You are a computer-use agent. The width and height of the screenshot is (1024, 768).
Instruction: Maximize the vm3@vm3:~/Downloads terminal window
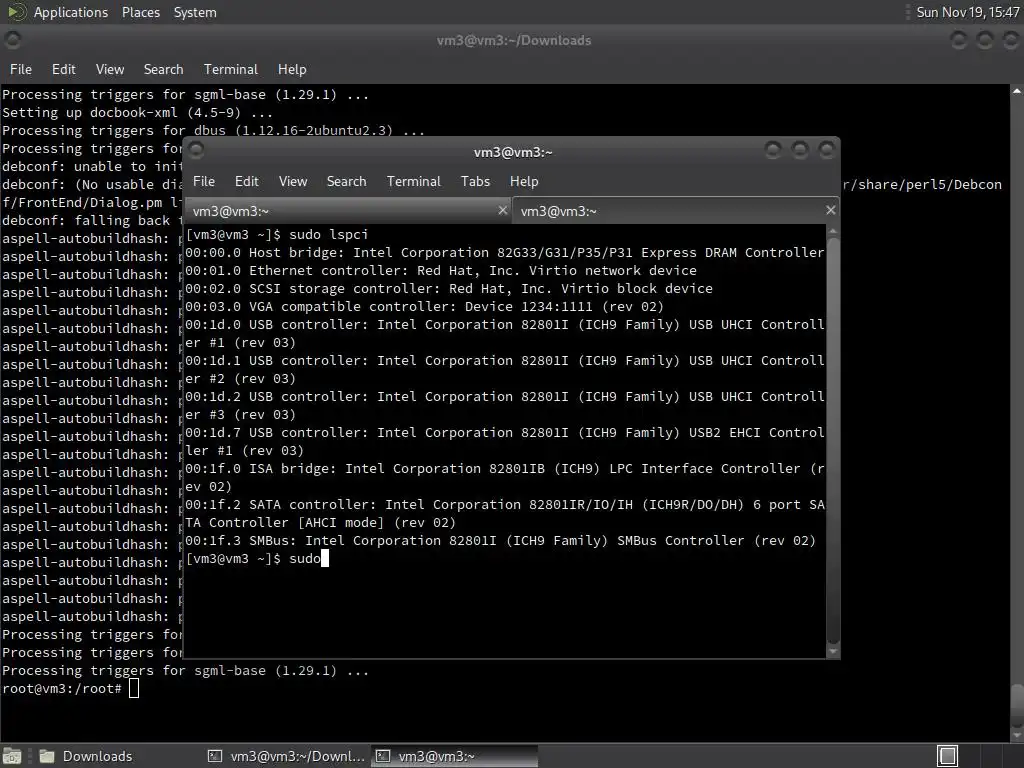[985, 40]
